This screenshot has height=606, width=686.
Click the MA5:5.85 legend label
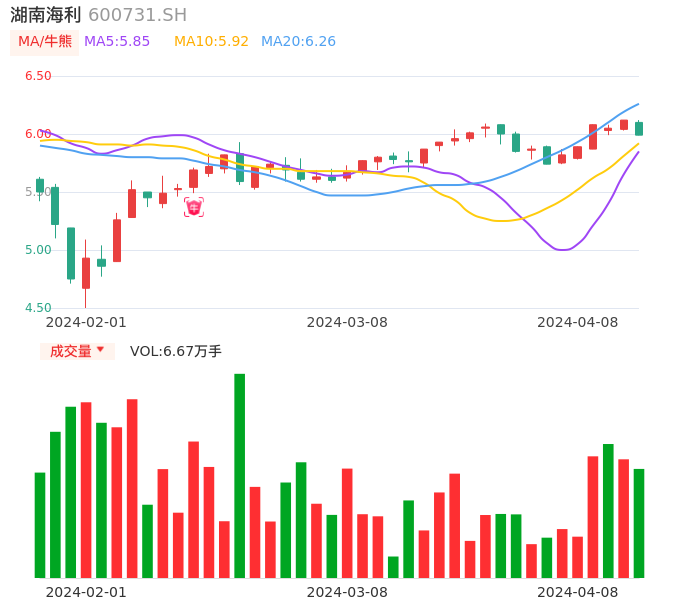pyautogui.click(x=117, y=42)
